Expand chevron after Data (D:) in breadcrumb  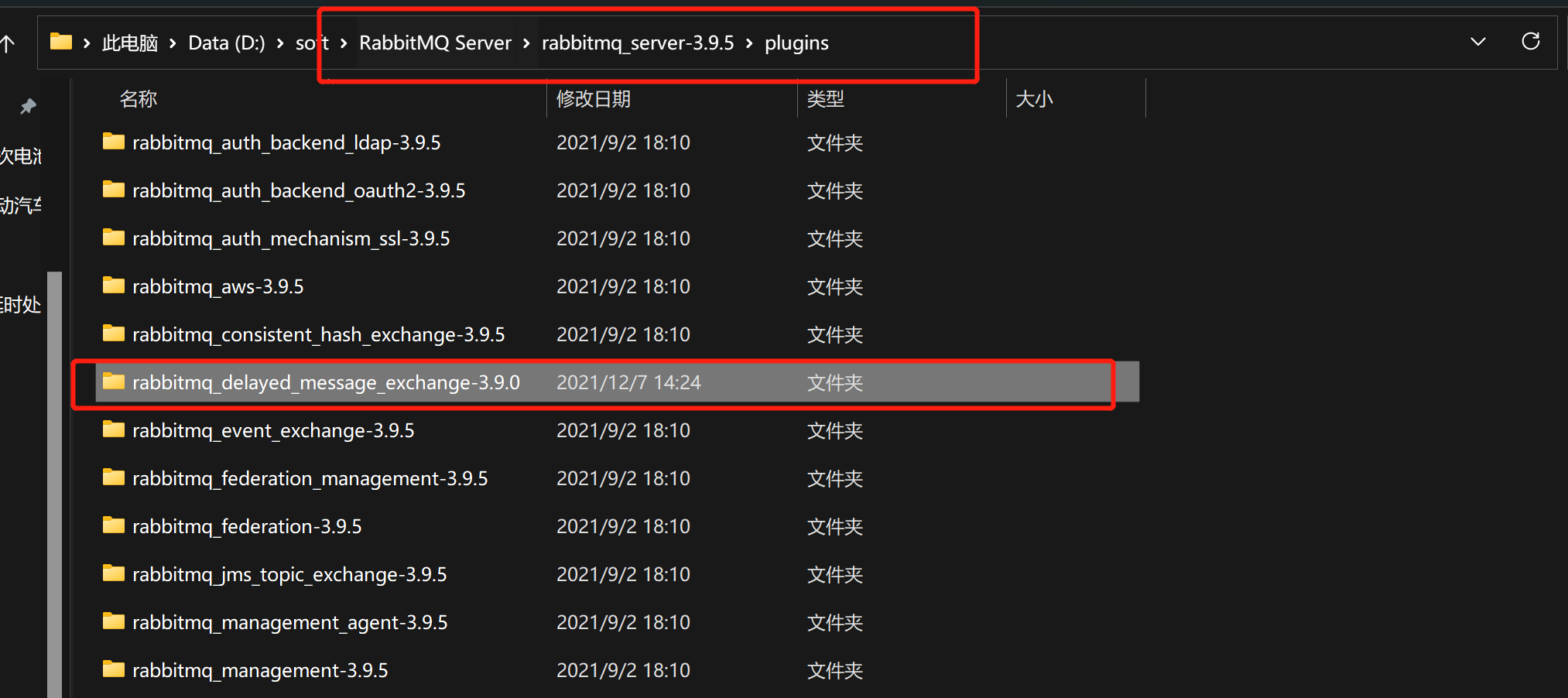pos(279,43)
